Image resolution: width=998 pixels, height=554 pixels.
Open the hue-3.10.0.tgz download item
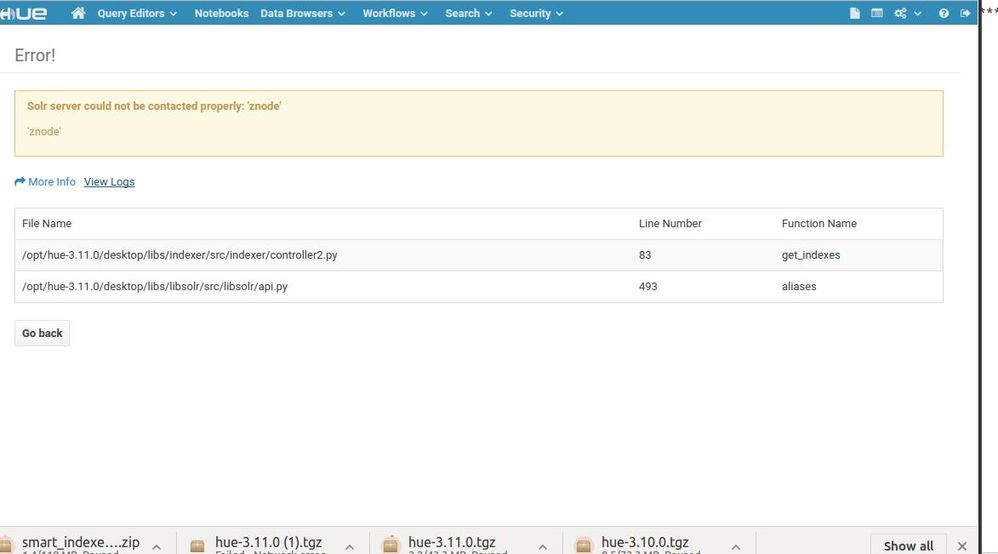[x=638, y=544]
